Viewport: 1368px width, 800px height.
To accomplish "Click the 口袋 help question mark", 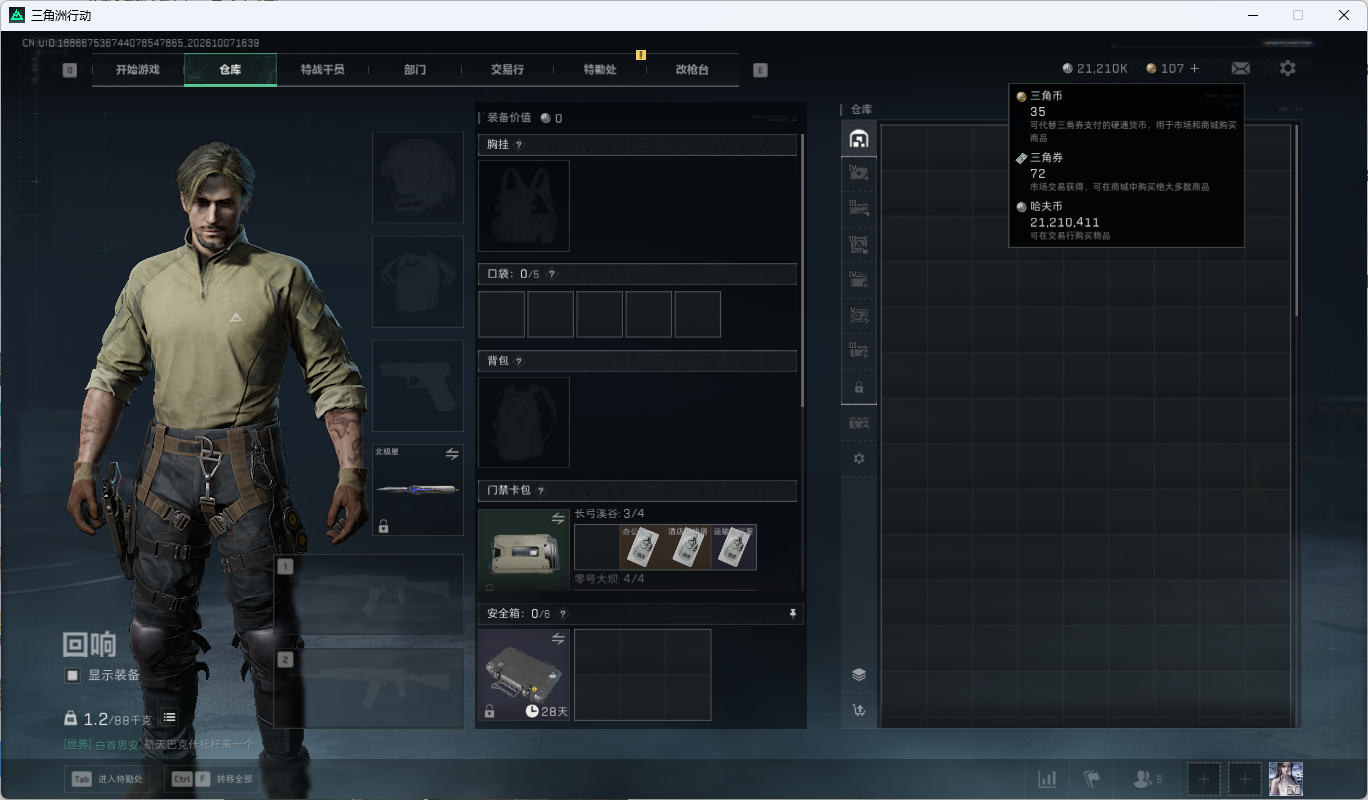I will tap(551, 274).
